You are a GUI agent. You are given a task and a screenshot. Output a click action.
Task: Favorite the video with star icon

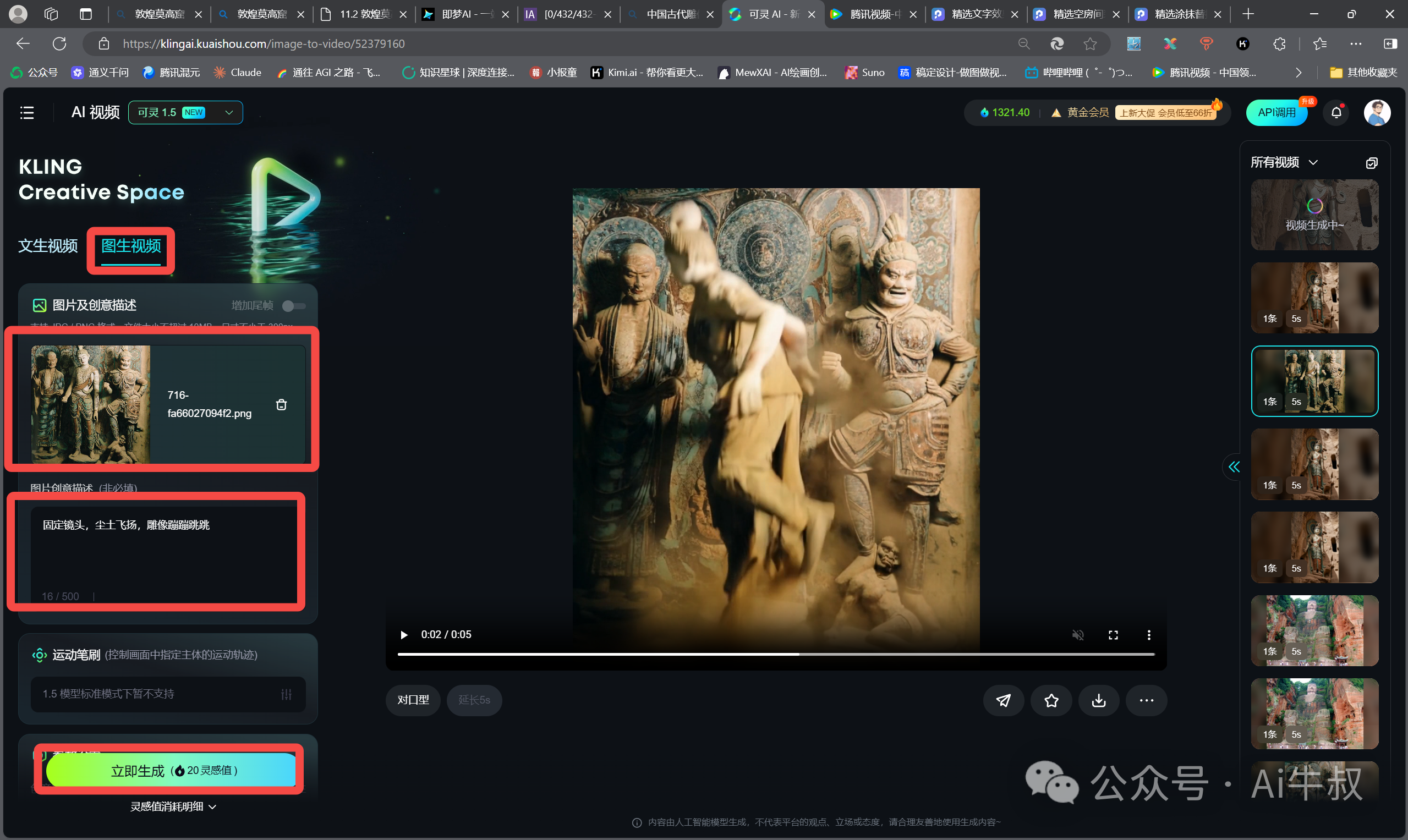[1051, 700]
